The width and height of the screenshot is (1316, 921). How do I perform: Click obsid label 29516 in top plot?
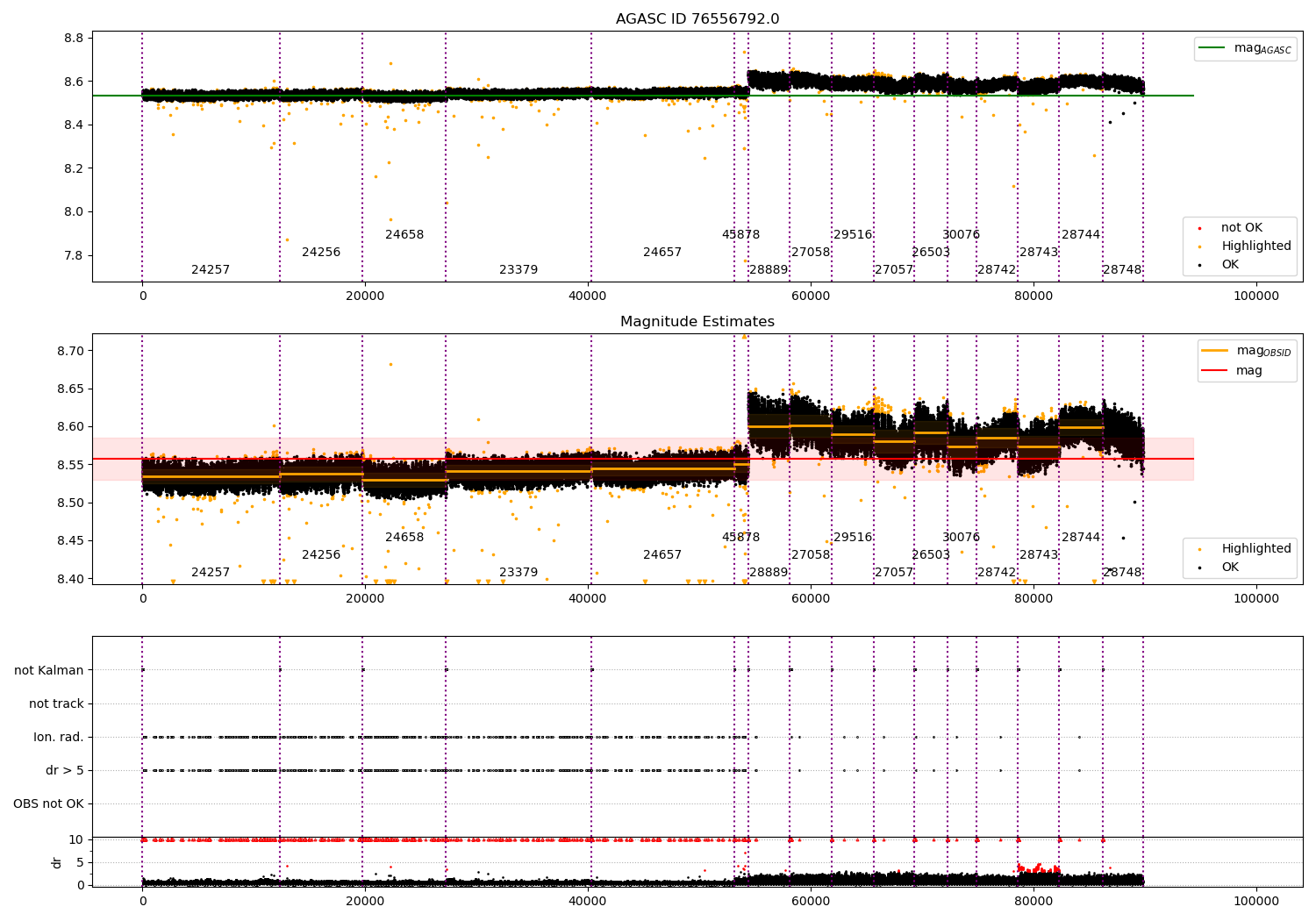tap(853, 234)
